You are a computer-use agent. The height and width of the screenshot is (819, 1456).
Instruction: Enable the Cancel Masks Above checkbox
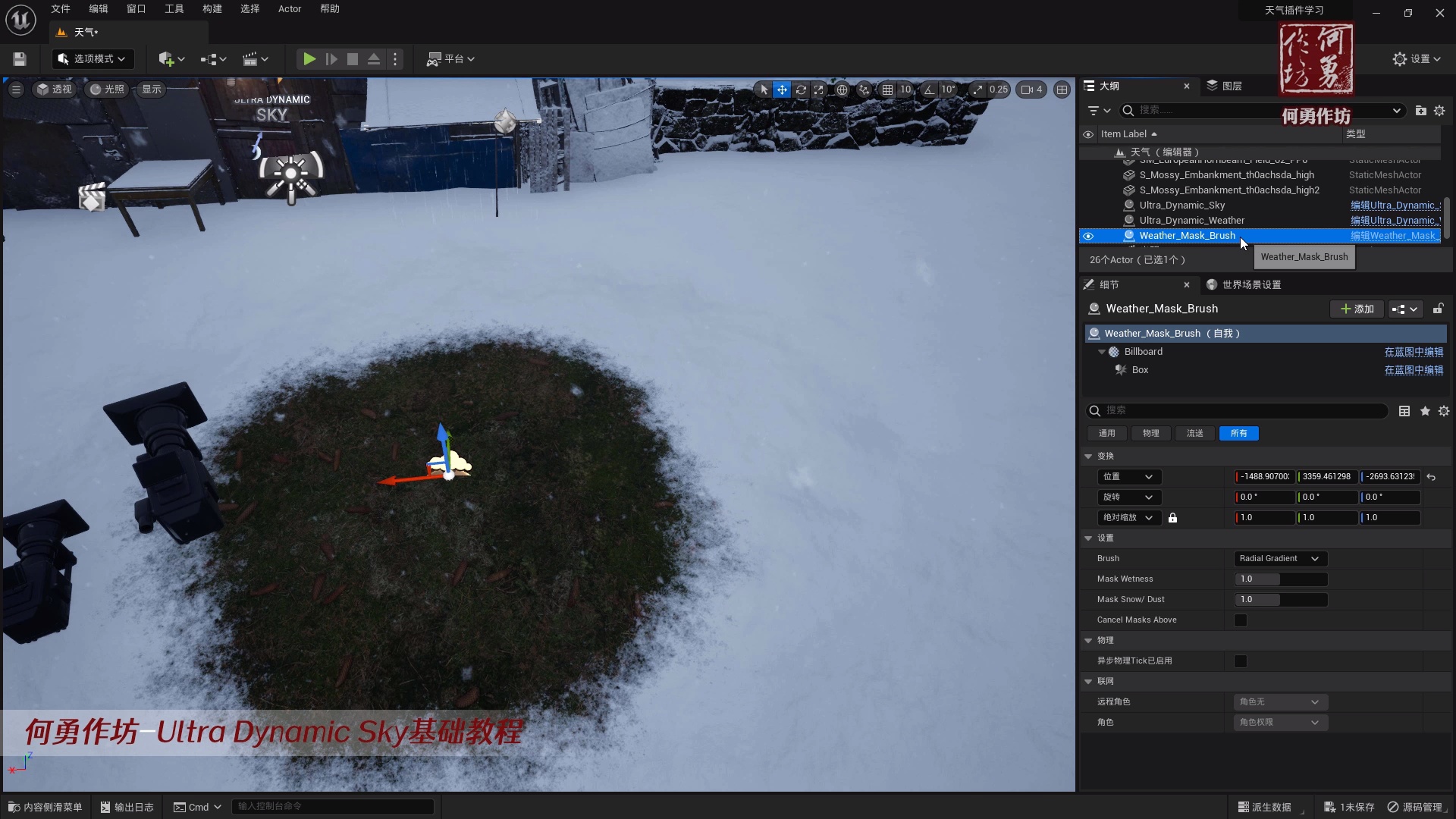click(1241, 620)
